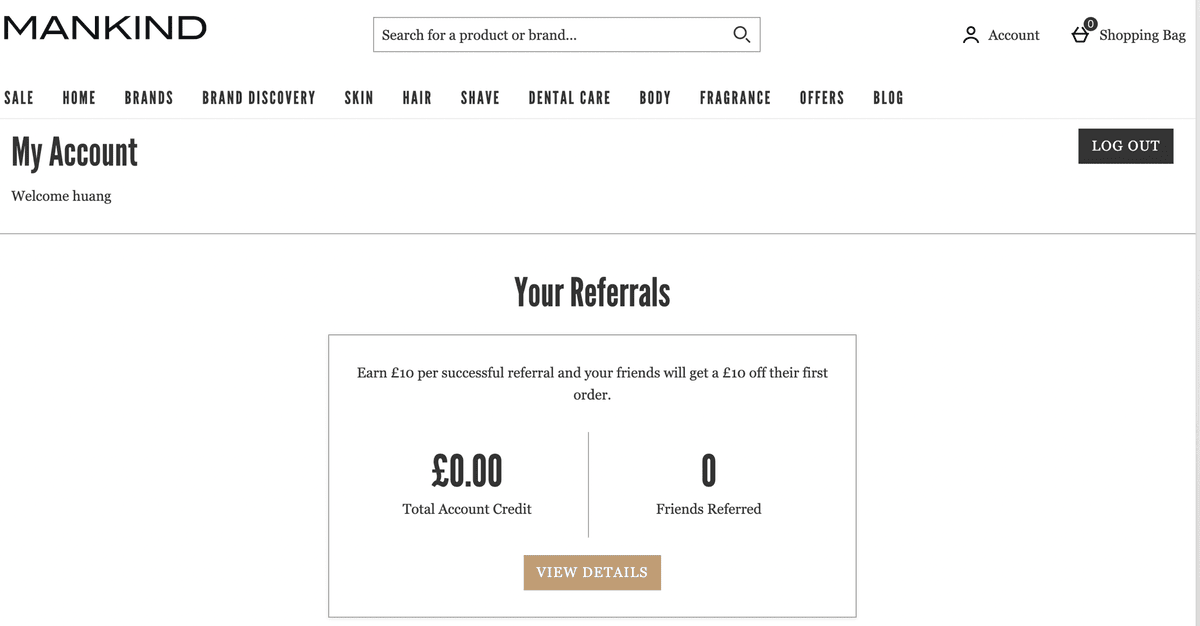Viewport: 1200px width, 626px height.
Task: View the OFFERS page
Action: point(822,98)
